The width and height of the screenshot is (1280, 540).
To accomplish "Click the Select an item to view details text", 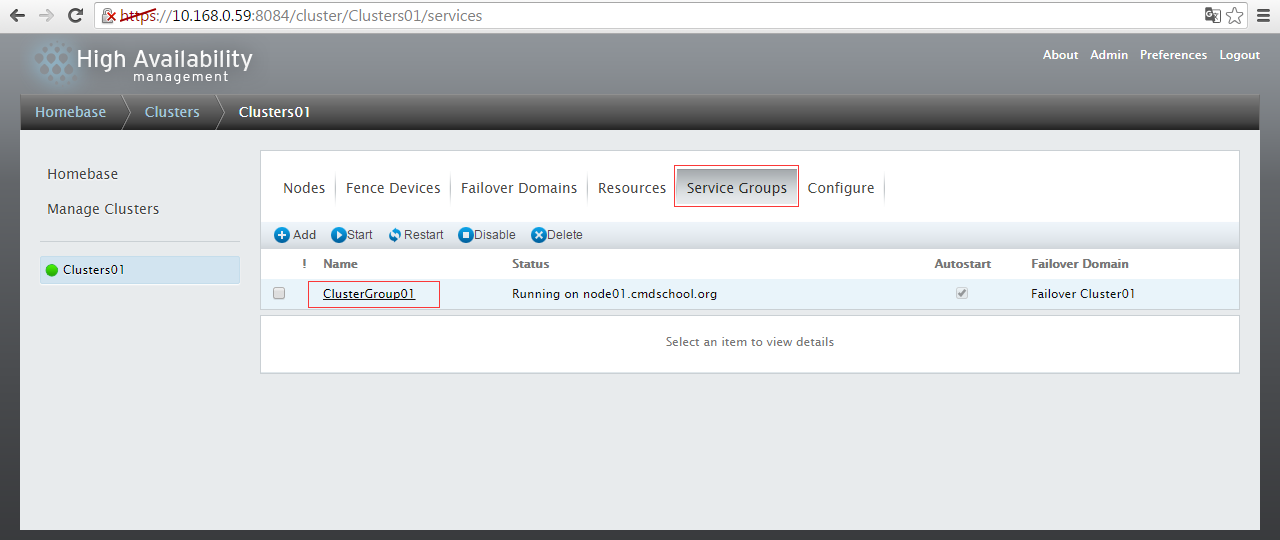I will (750, 342).
